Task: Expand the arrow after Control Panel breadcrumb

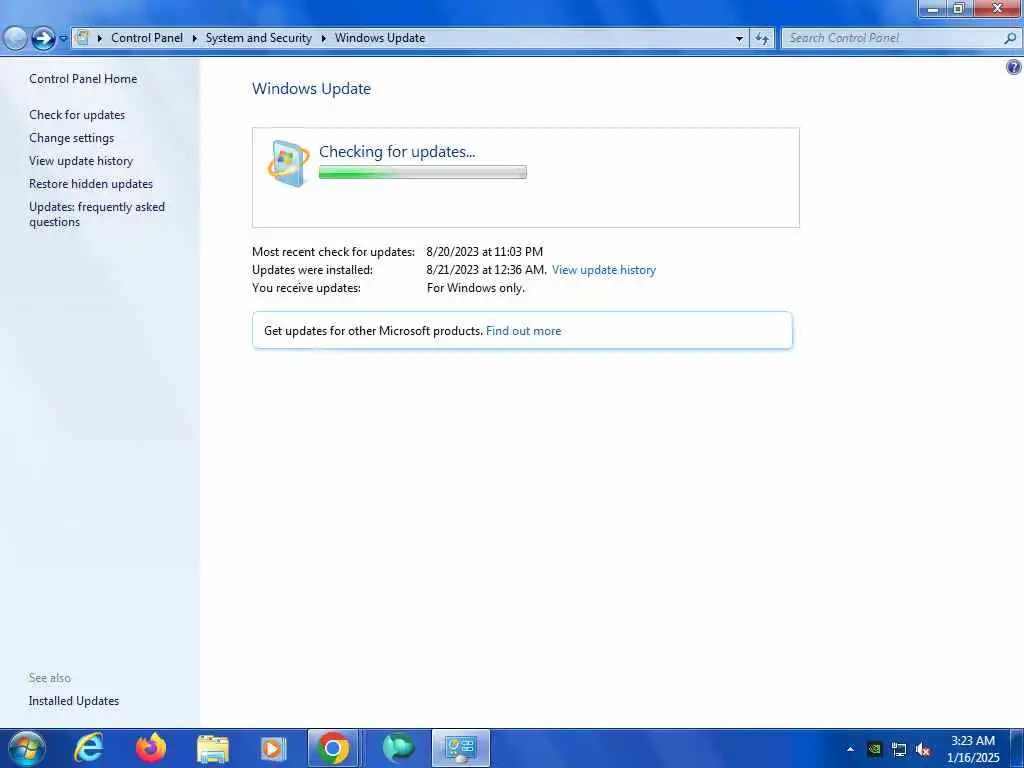Action: 195,38
